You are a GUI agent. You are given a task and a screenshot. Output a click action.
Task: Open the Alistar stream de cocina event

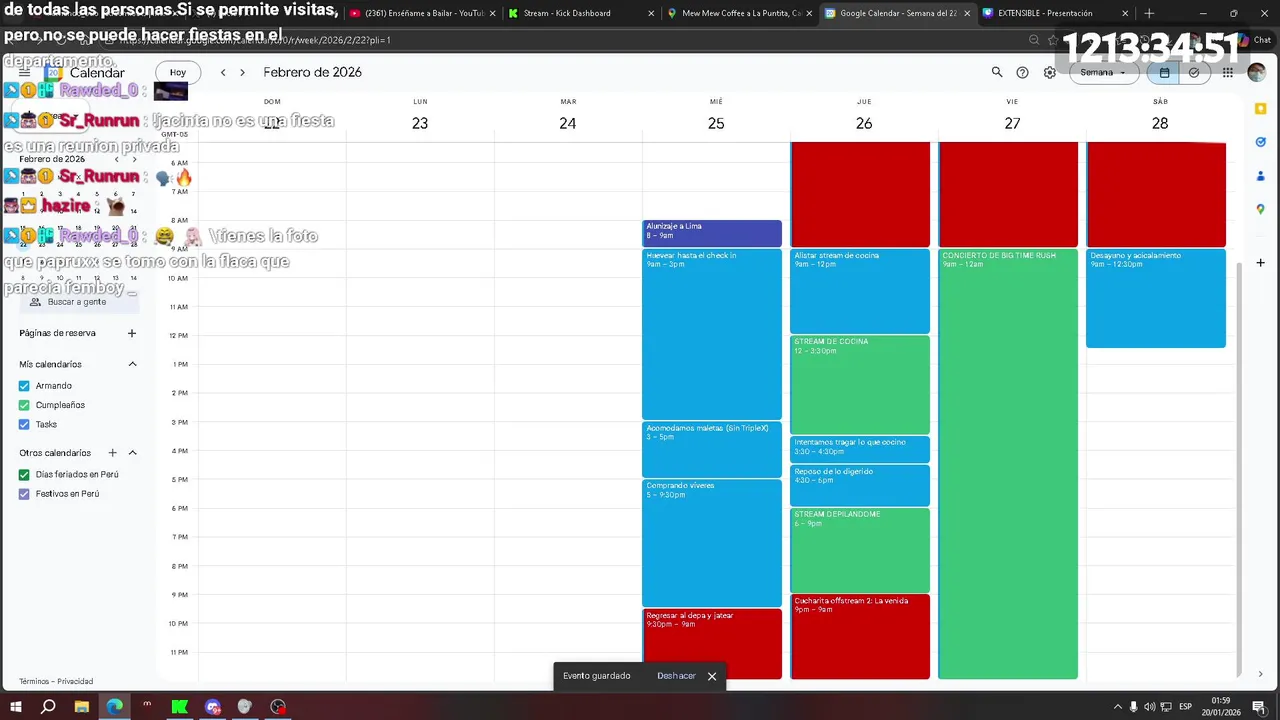point(860,291)
